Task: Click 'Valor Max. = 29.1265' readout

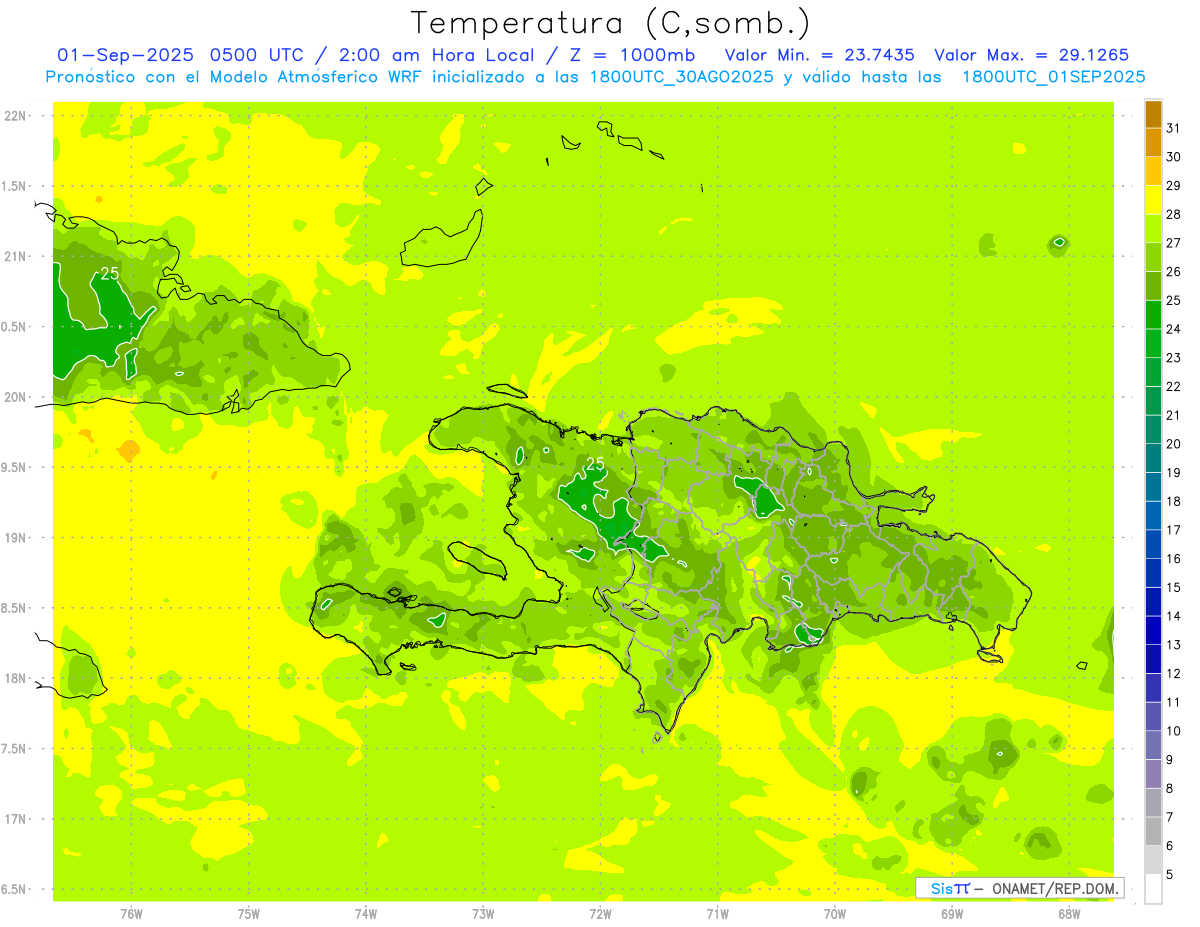Action: [x=1031, y=55]
